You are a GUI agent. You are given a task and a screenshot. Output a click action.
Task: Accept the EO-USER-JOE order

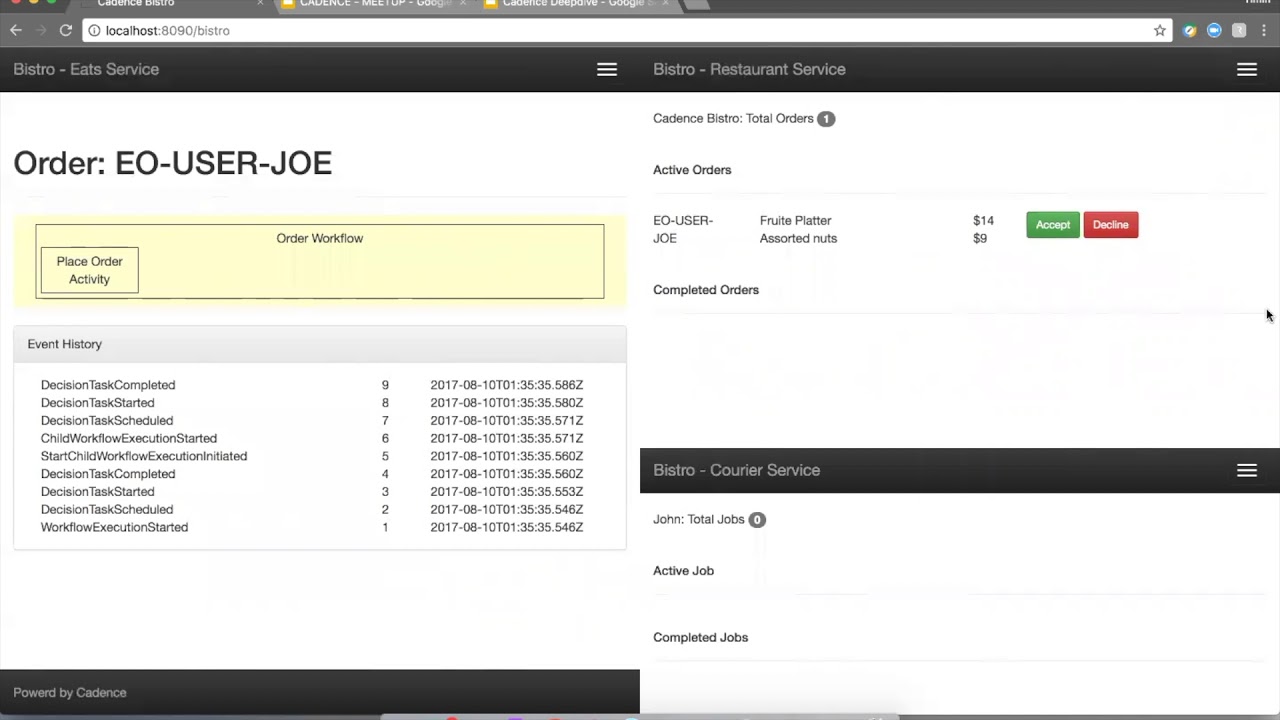(x=1052, y=225)
